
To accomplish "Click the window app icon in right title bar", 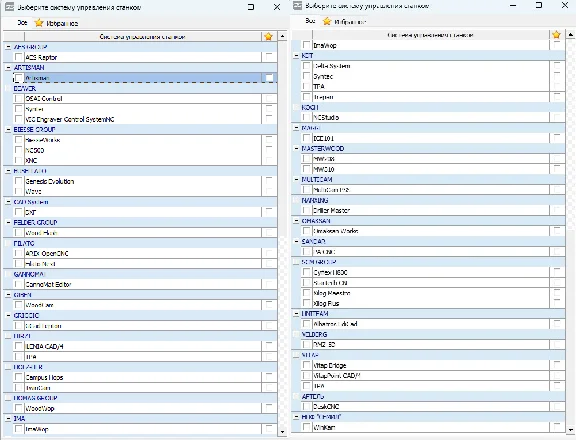I will [x=298, y=5].
